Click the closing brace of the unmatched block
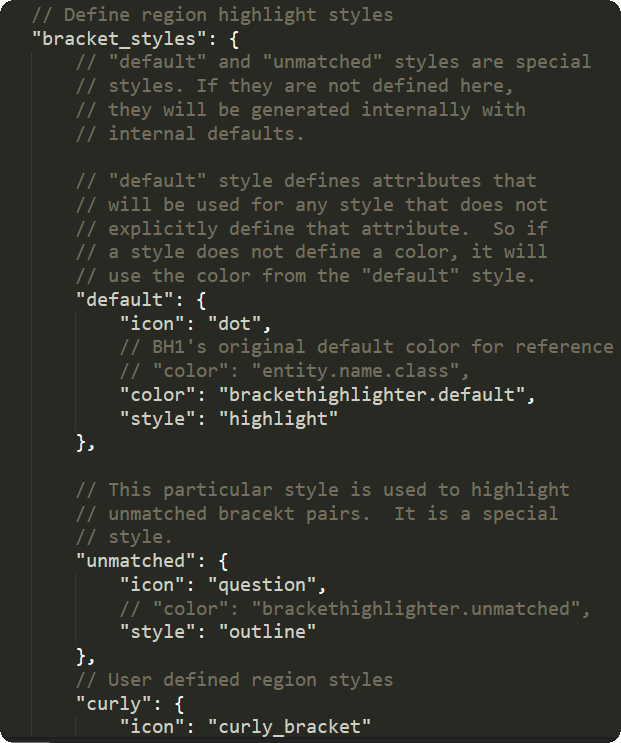Screen dimensions: 621x743 click(x=81, y=655)
